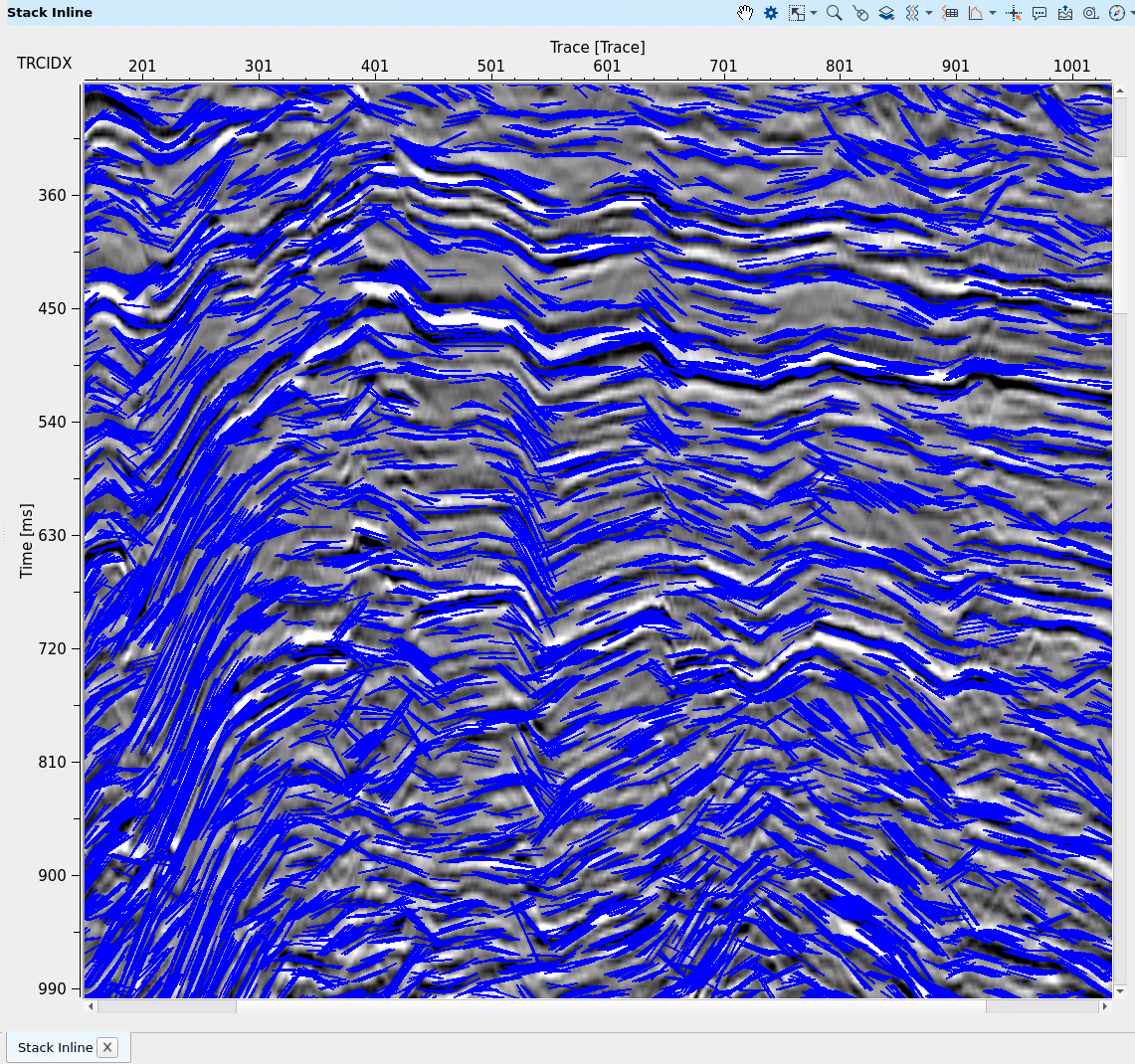
Task: Activate the crosshair cursor tool
Action: point(1014,13)
